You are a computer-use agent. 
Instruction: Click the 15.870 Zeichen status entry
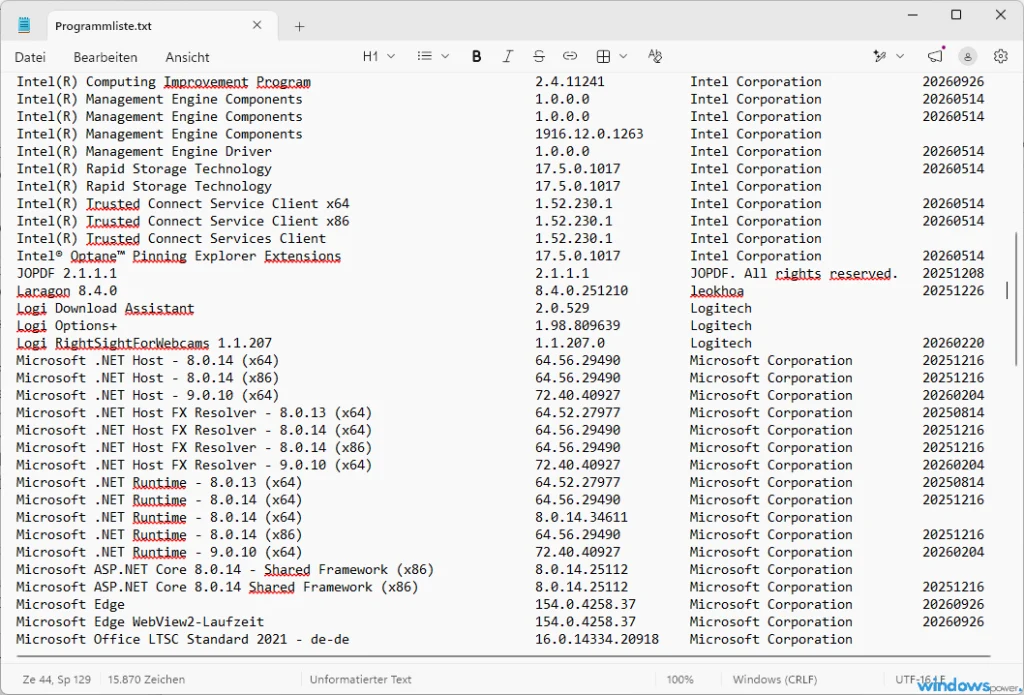tap(146, 679)
